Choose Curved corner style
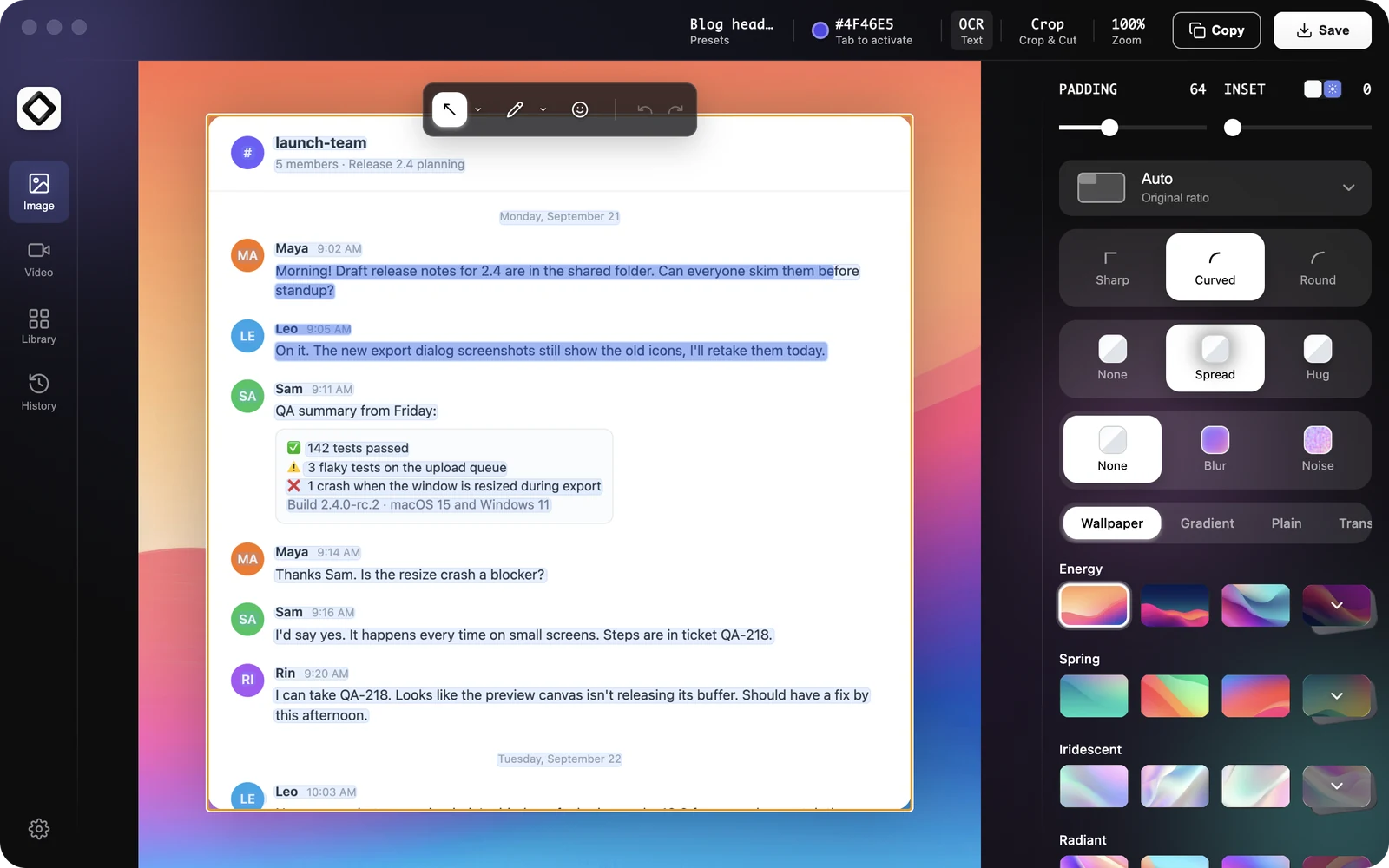 pyautogui.click(x=1215, y=267)
